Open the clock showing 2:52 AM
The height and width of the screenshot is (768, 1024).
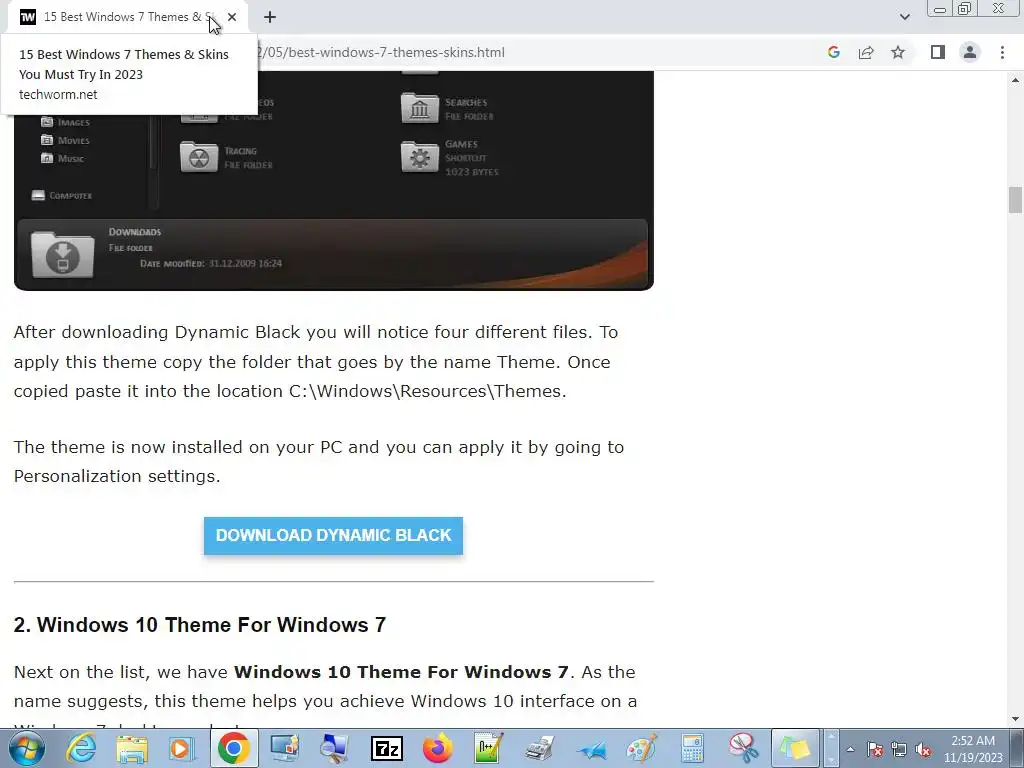pos(972,749)
